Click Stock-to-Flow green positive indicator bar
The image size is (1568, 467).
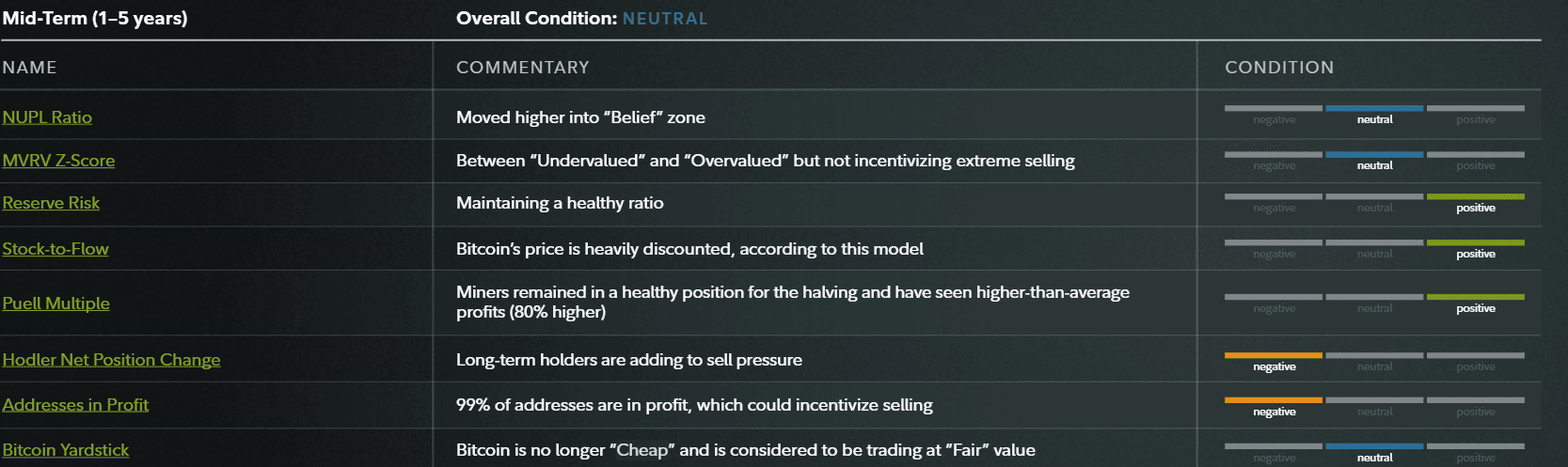tap(1475, 242)
